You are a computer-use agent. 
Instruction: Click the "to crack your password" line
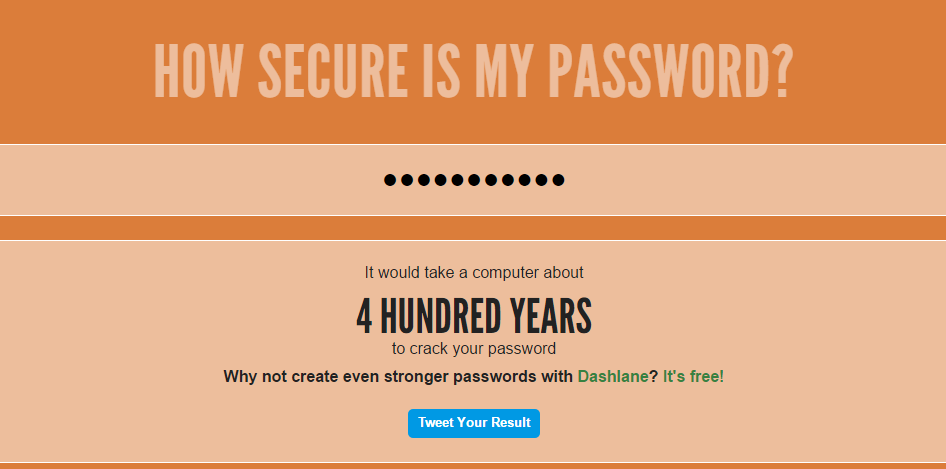coord(474,349)
